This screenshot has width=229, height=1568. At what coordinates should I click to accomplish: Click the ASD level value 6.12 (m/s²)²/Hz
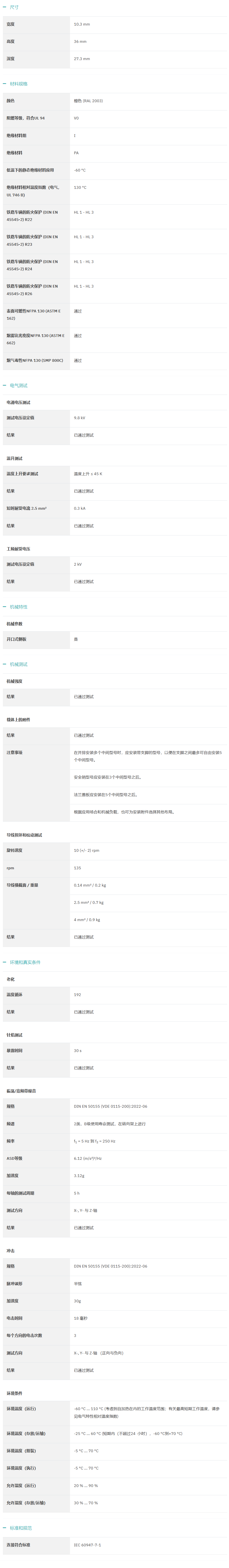tap(88, 1158)
